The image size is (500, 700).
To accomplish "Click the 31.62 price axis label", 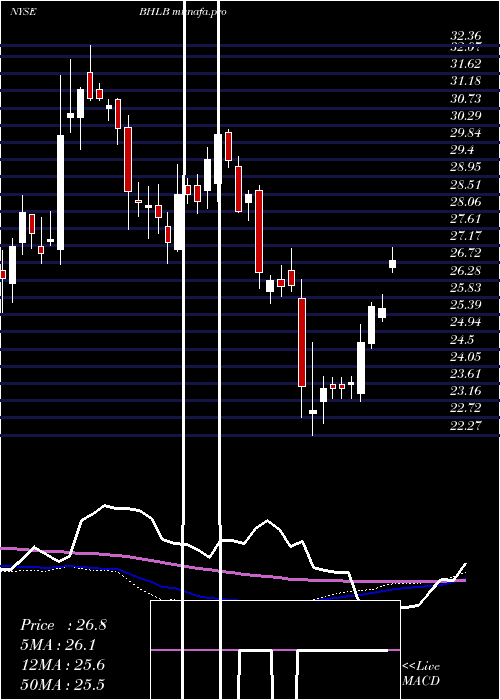I will pyautogui.click(x=466, y=64).
